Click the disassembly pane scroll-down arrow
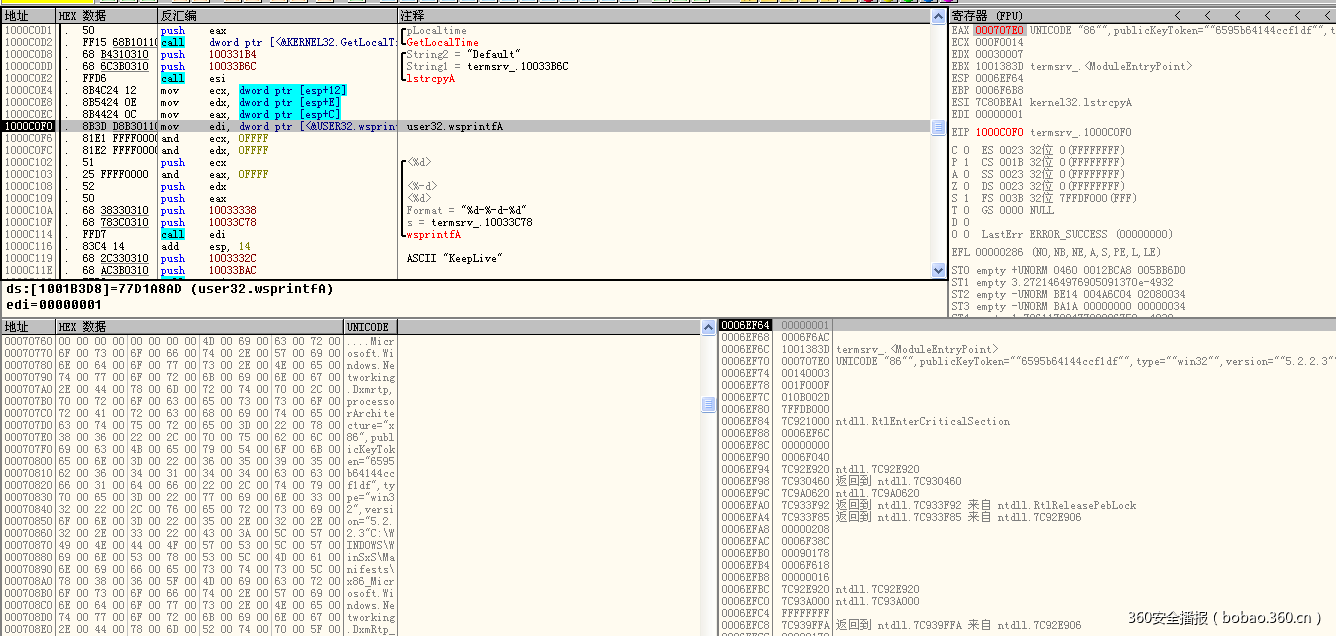 938,270
